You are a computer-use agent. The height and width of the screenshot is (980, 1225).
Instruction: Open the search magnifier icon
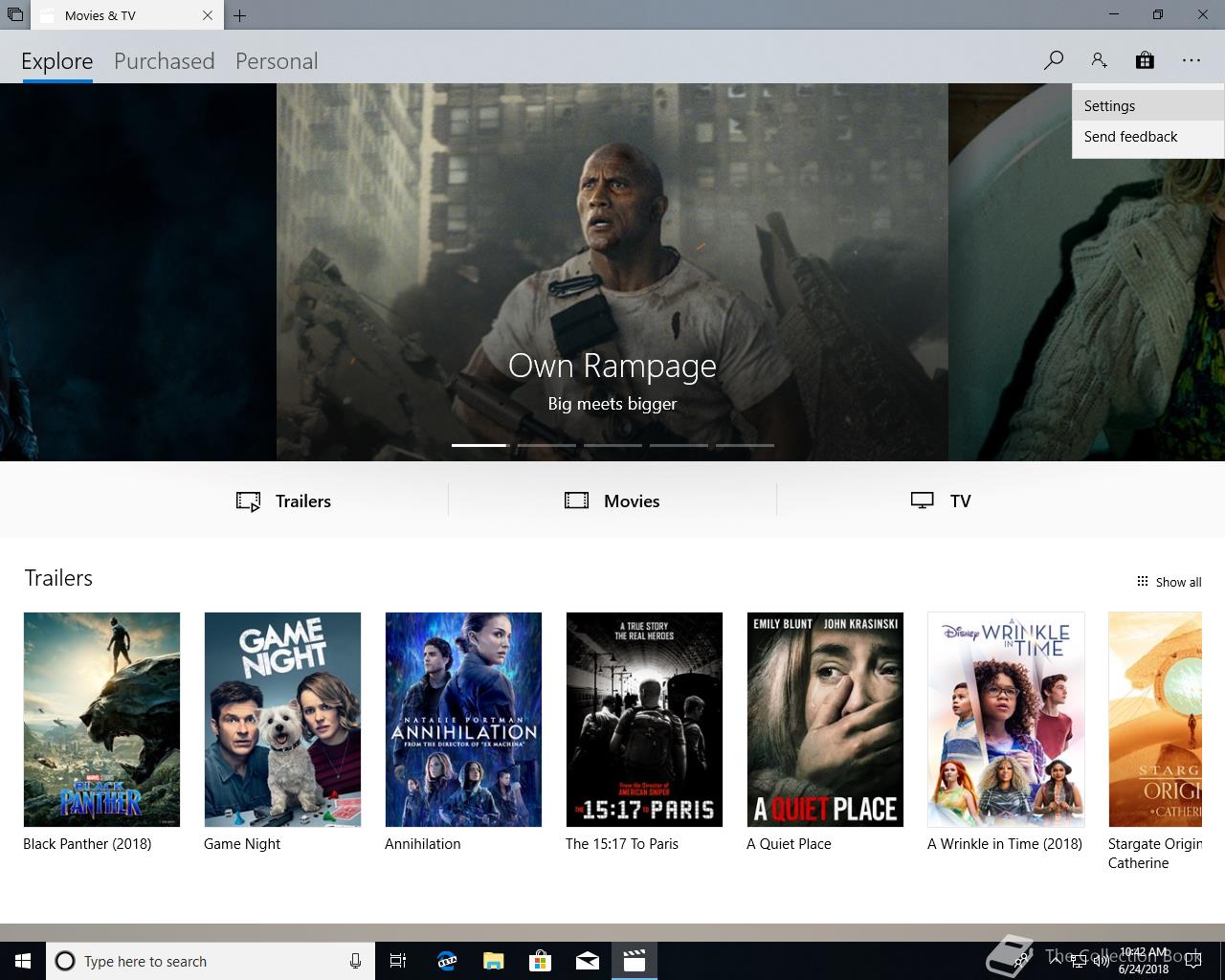pos(1053,60)
